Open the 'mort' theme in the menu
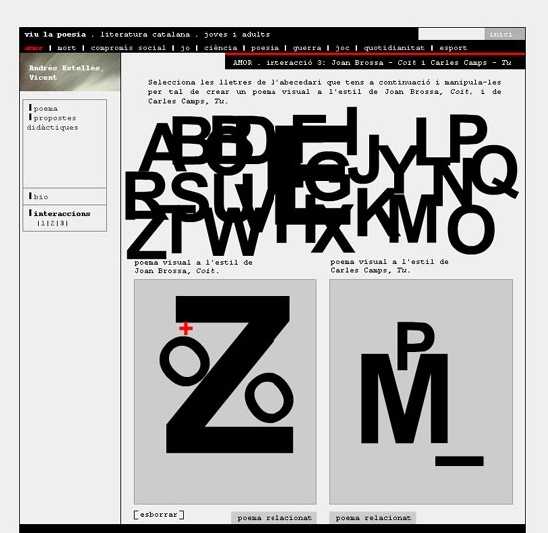Viewport: 548px width, 533px height. (x=66, y=48)
